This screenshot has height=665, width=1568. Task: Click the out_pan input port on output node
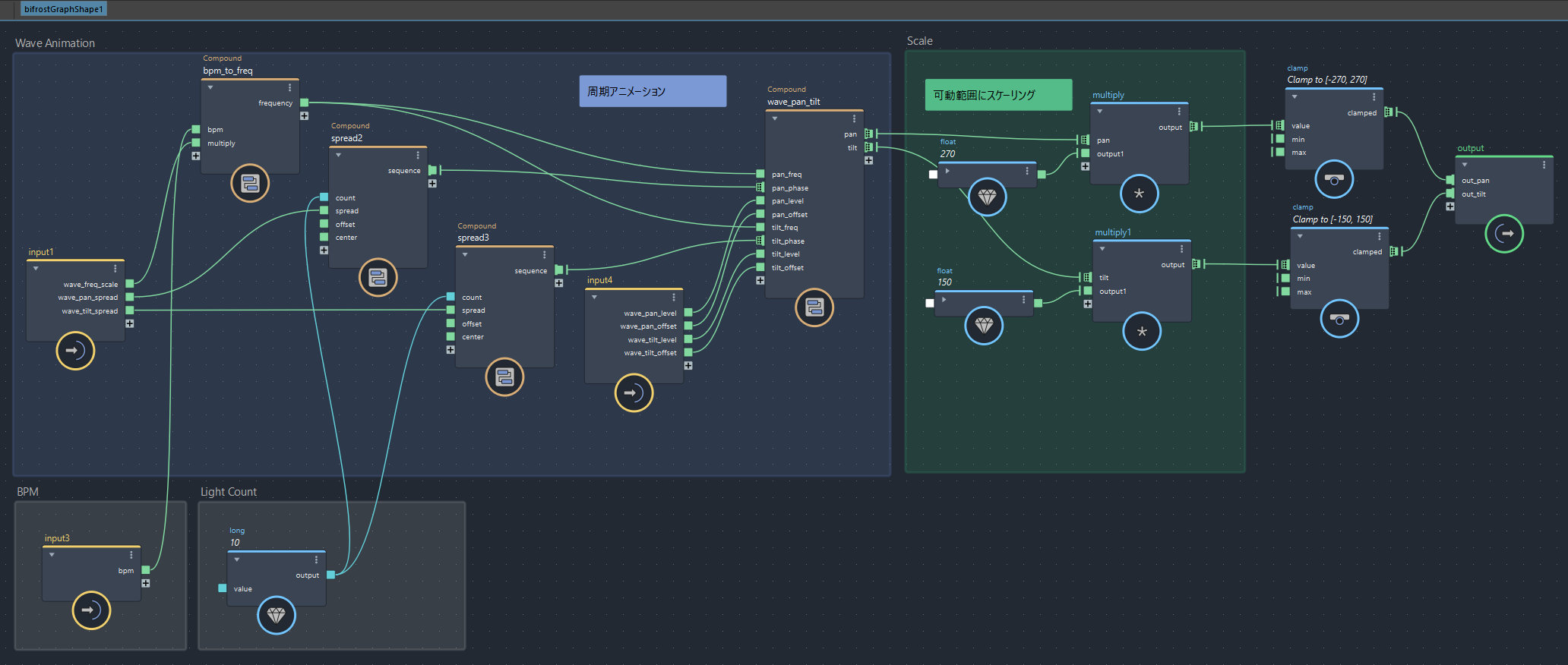(x=1450, y=180)
